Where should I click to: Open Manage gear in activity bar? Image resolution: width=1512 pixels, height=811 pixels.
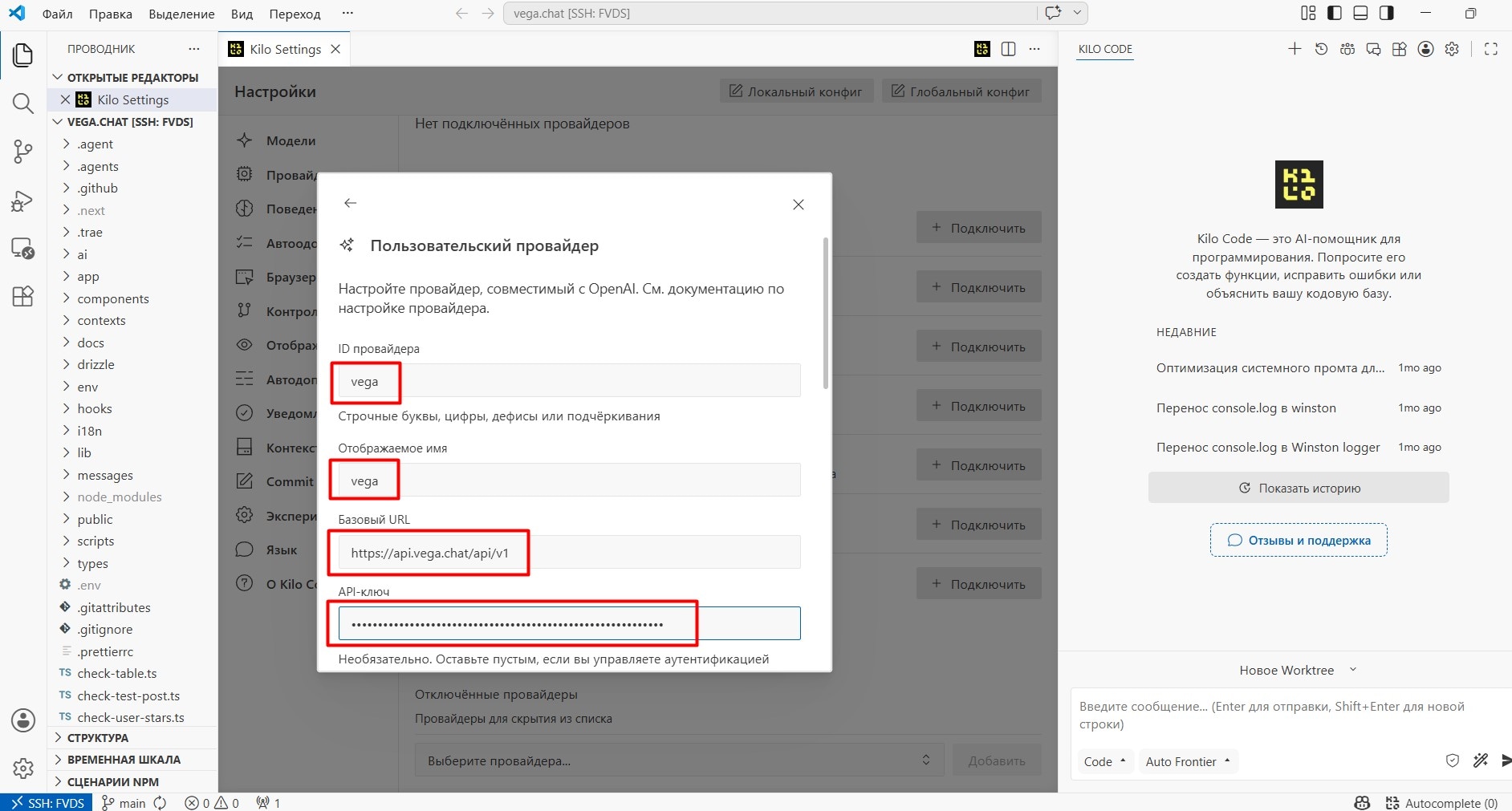pyautogui.click(x=23, y=768)
